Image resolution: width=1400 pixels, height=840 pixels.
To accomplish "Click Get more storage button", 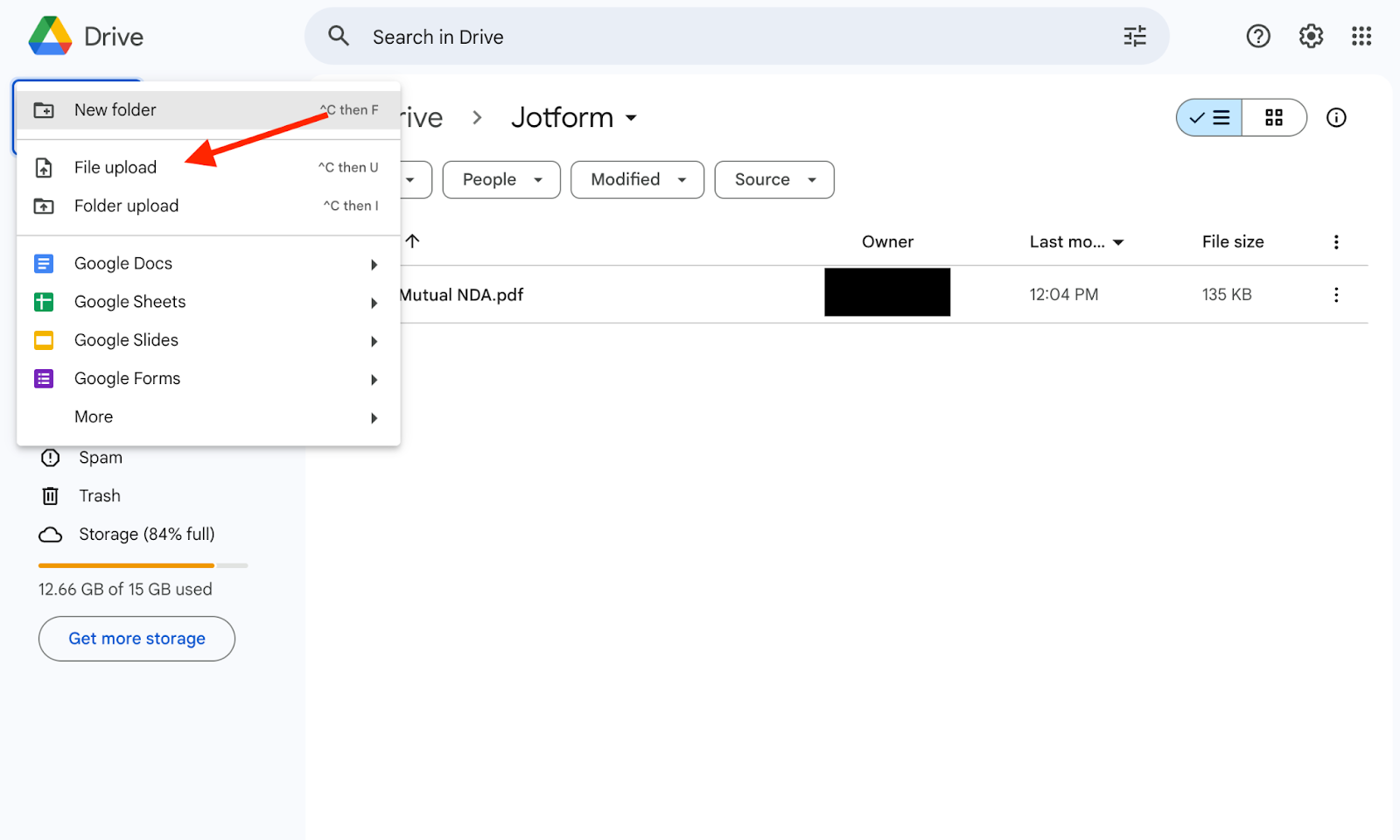I will click(x=136, y=639).
